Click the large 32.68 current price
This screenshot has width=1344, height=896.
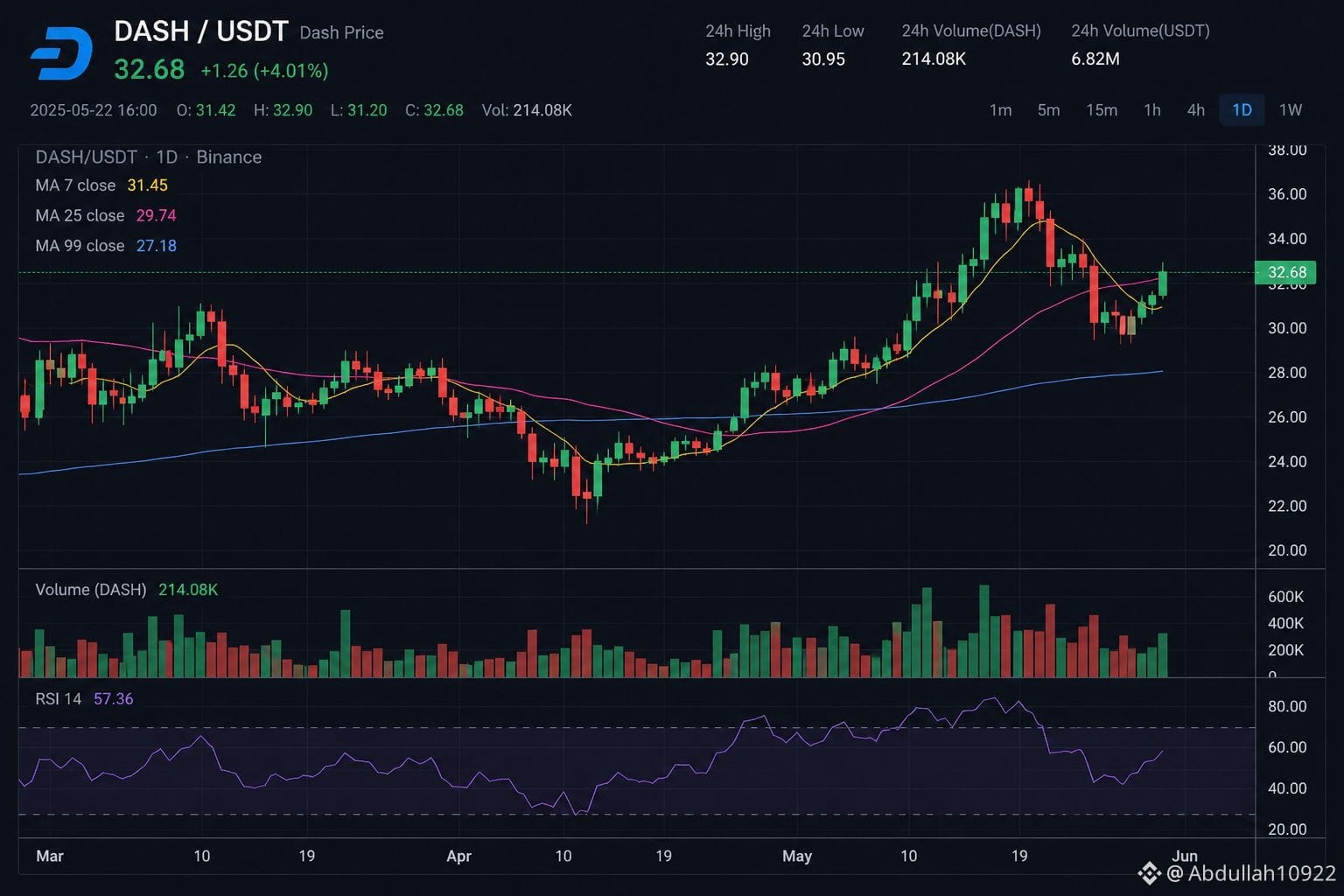pos(150,69)
